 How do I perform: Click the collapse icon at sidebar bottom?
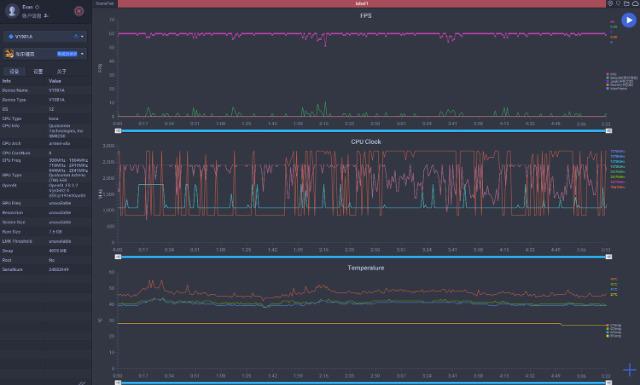[82, 383]
